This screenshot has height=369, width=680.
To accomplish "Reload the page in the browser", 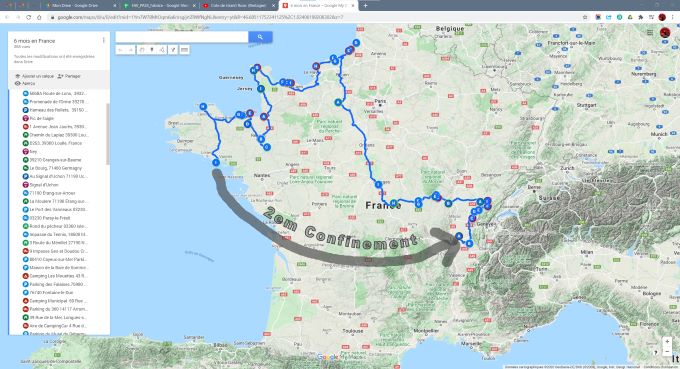I will (x=29, y=17).
